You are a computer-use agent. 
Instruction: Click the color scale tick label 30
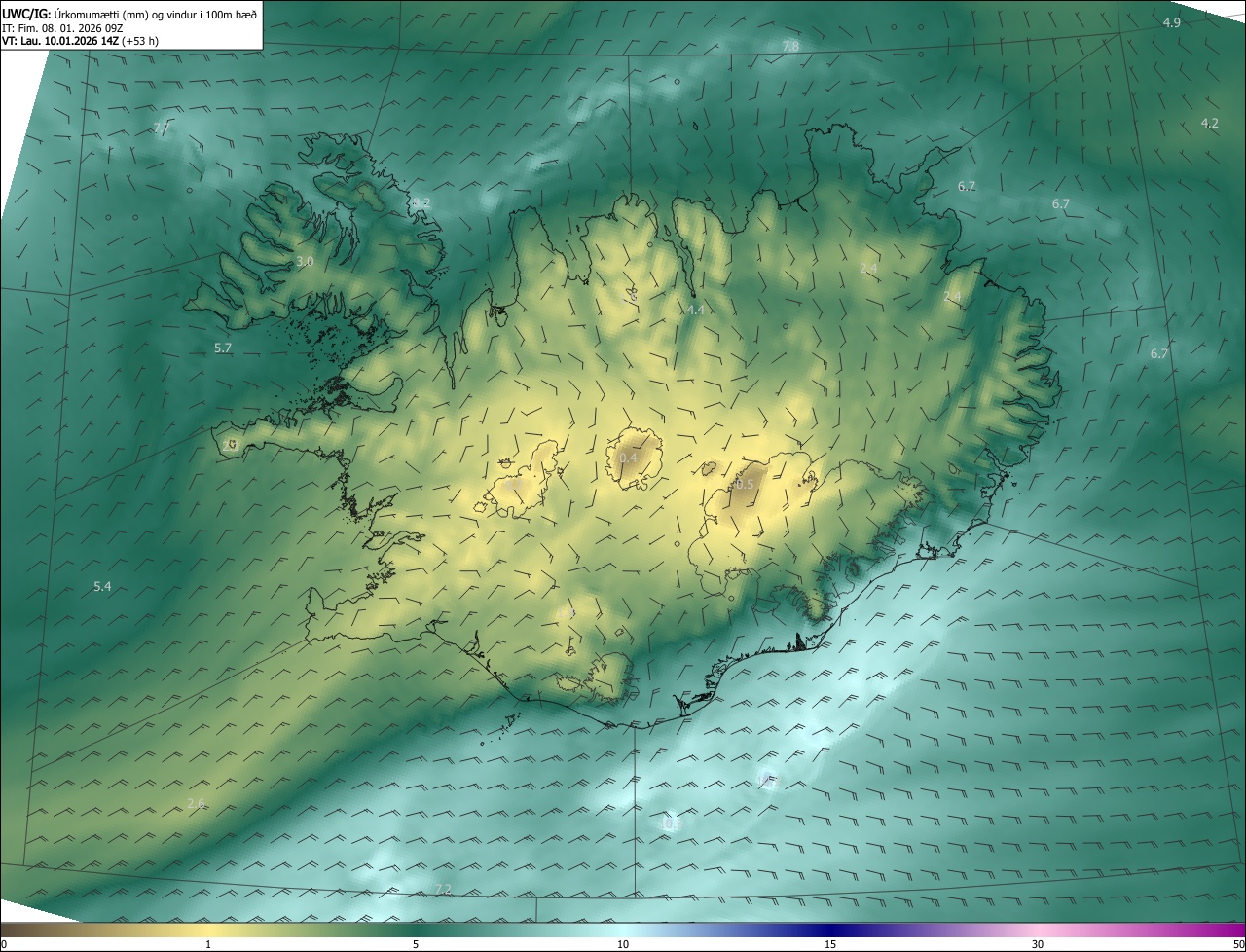click(x=1038, y=944)
